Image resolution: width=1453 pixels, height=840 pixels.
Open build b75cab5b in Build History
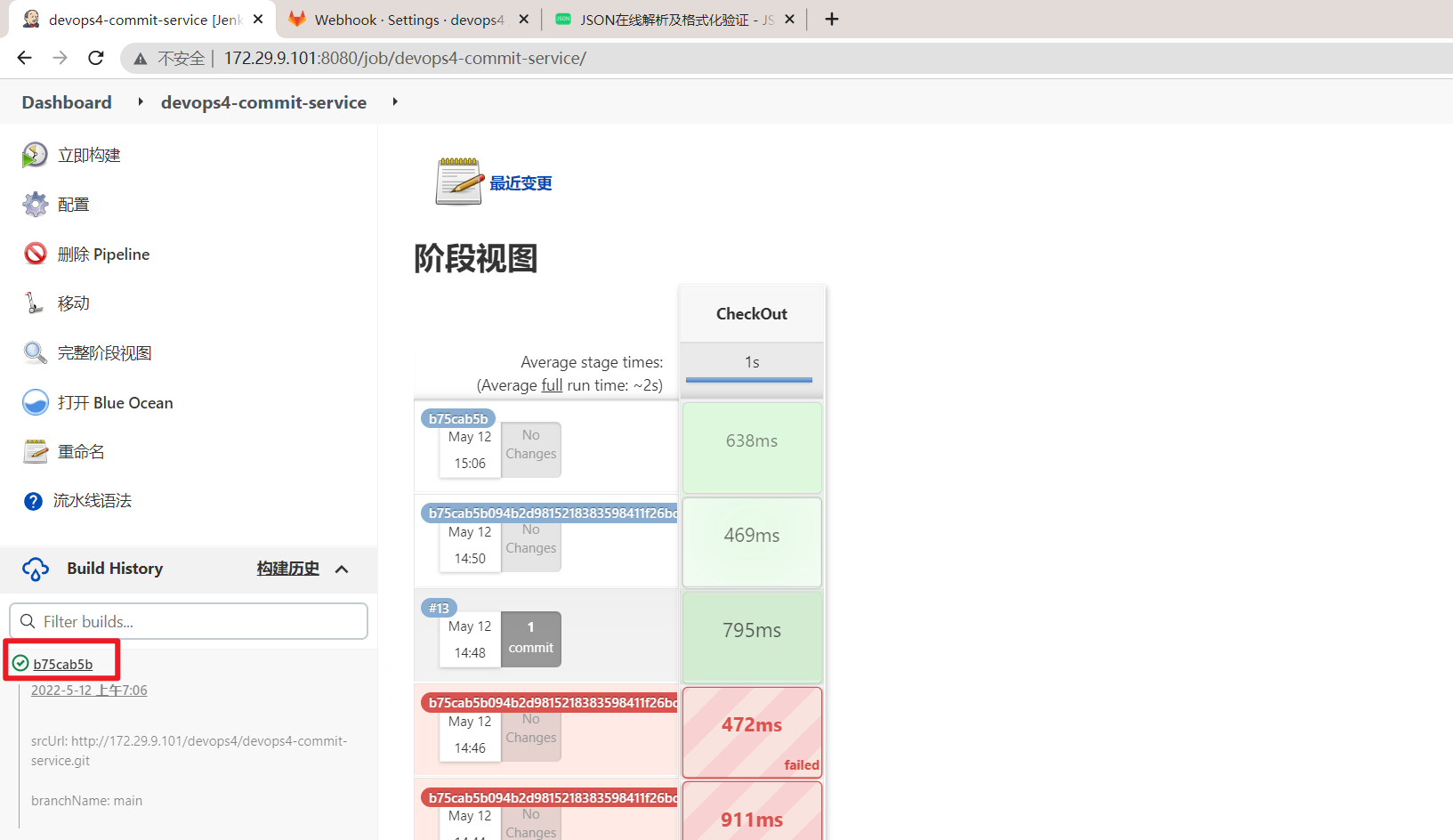click(x=63, y=664)
